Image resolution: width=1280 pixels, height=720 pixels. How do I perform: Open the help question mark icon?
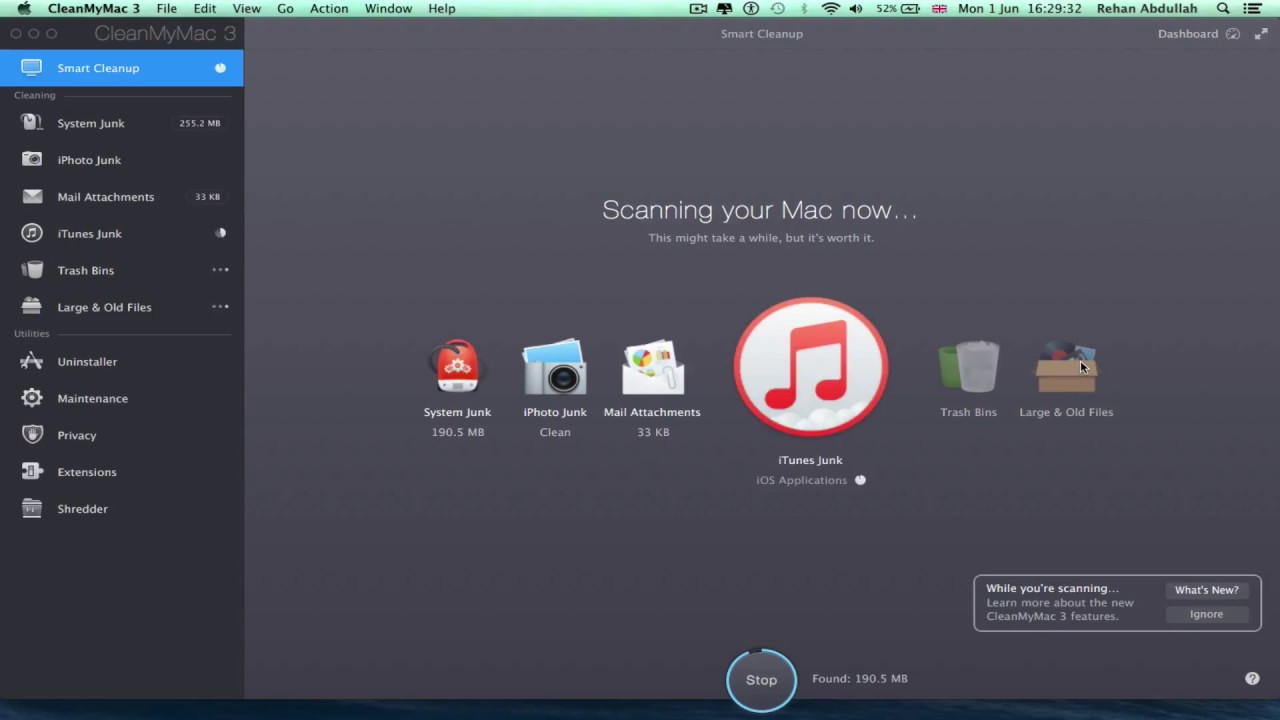[x=1252, y=678]
